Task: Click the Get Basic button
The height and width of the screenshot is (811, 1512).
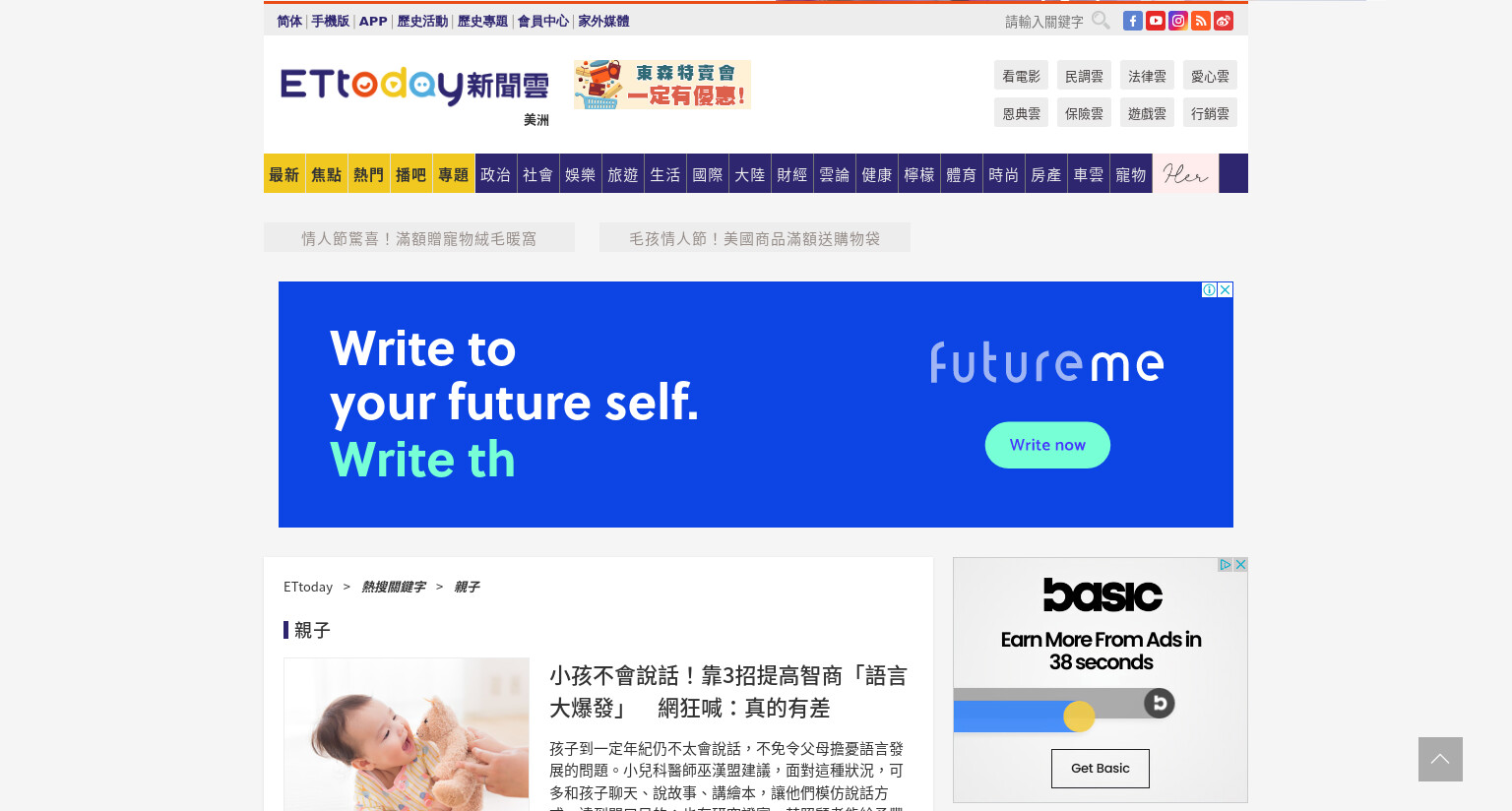Action: coord(1101,769)
